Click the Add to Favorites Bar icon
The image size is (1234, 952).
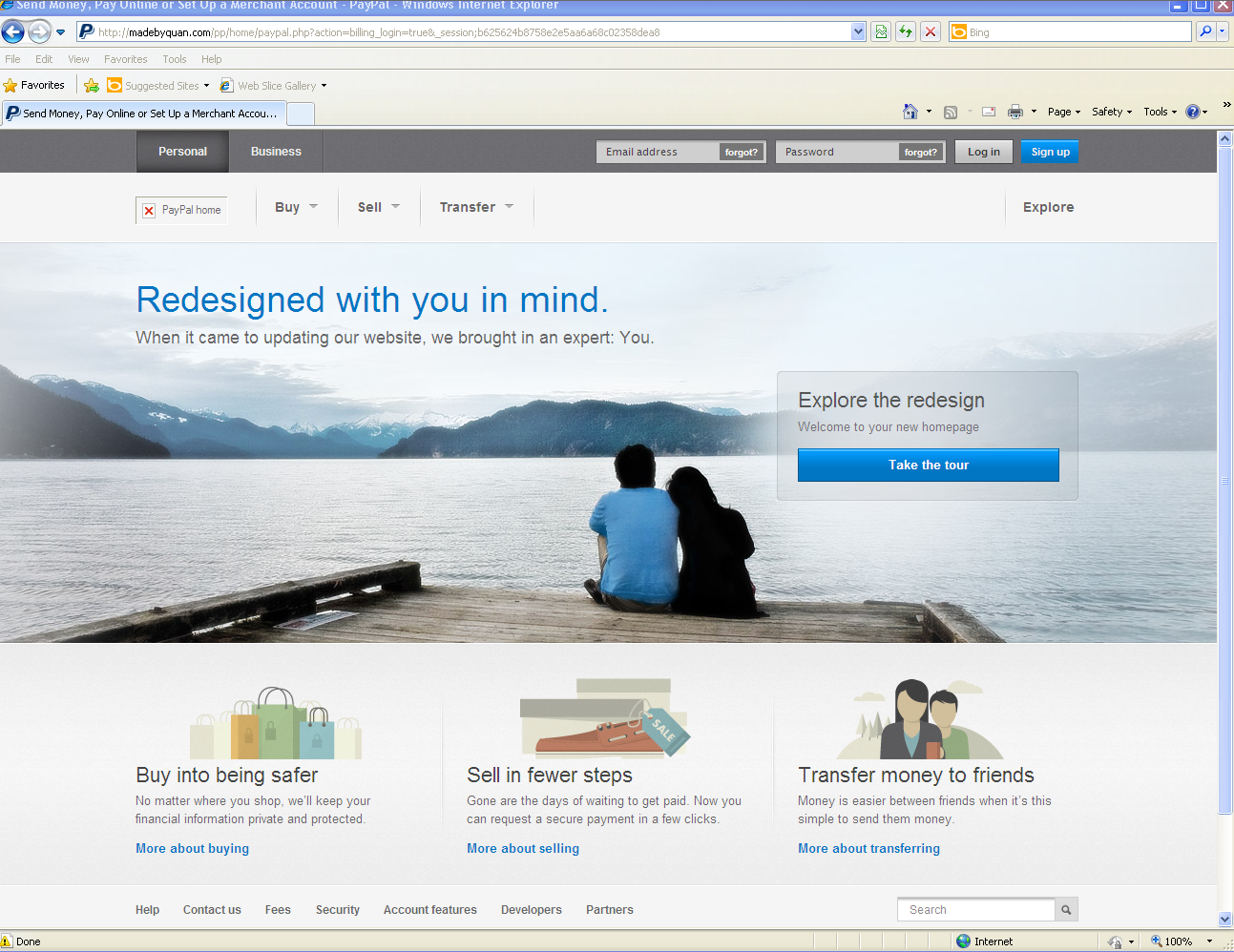click(92, 86)
